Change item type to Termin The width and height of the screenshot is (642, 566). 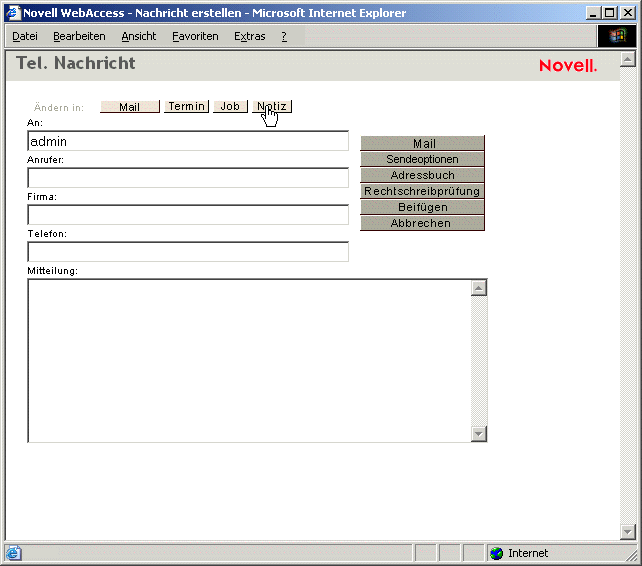[186, 106]
